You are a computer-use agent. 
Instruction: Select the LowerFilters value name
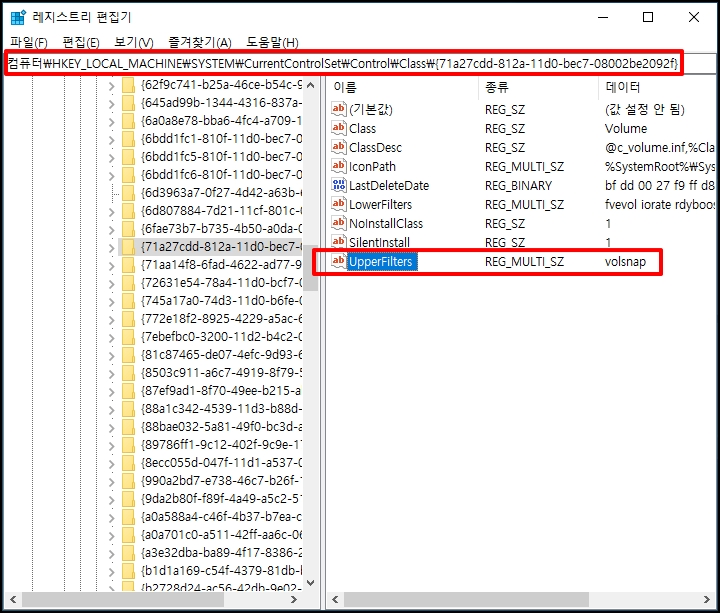point(381,204)
